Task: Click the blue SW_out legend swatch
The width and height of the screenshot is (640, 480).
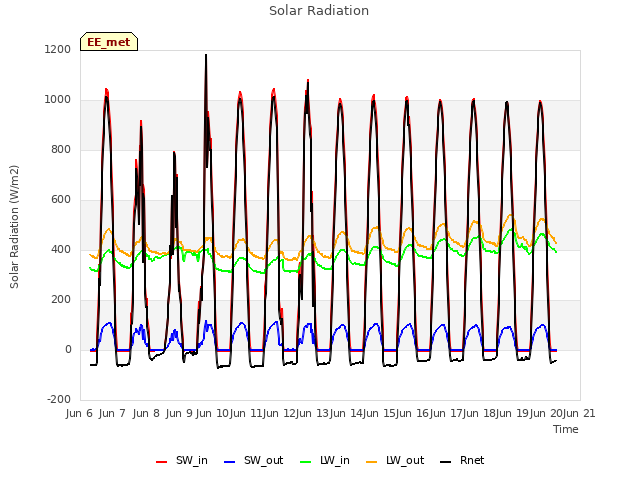Action: point(230,462)
